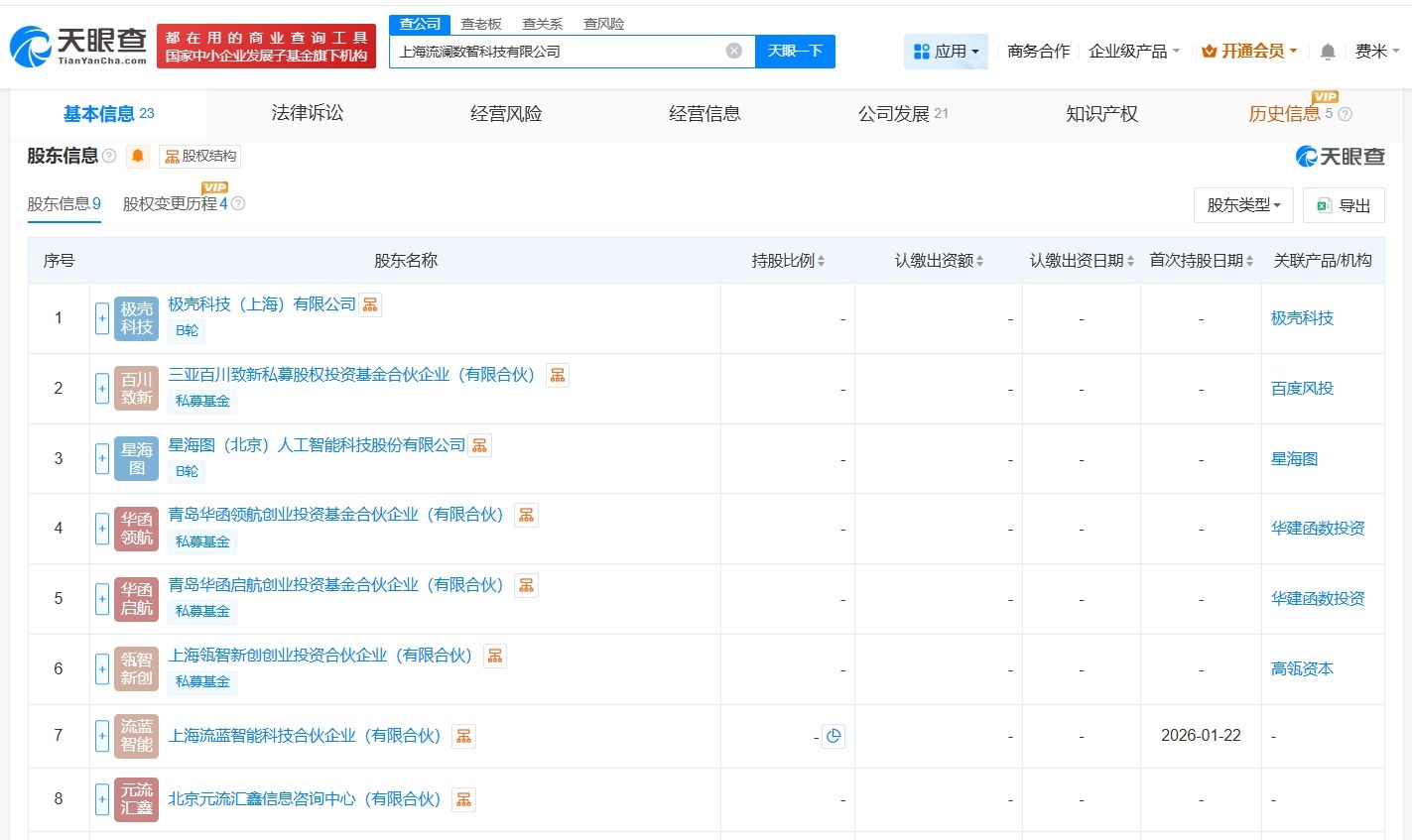1412x840 pixels.
Task: Click the orange bell alert icon beside 股东信息
Action: [138, 156]
